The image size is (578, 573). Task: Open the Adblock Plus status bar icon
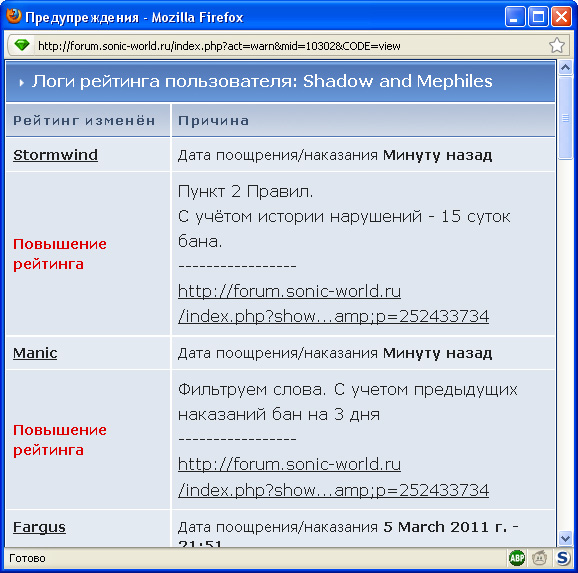click(517, 558)
